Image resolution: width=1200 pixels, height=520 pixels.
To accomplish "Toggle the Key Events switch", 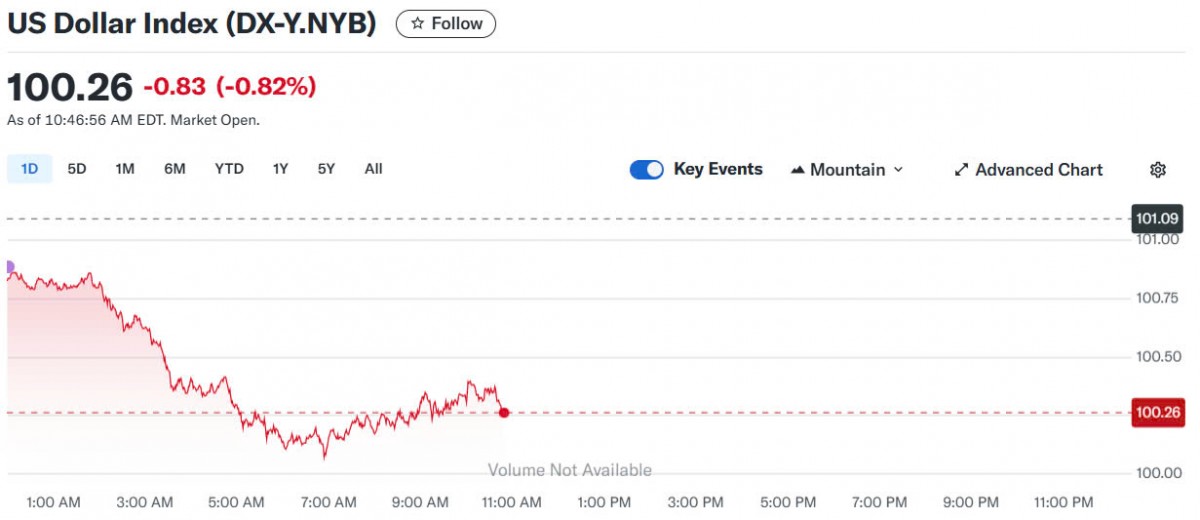I will (x=646, y=170).
